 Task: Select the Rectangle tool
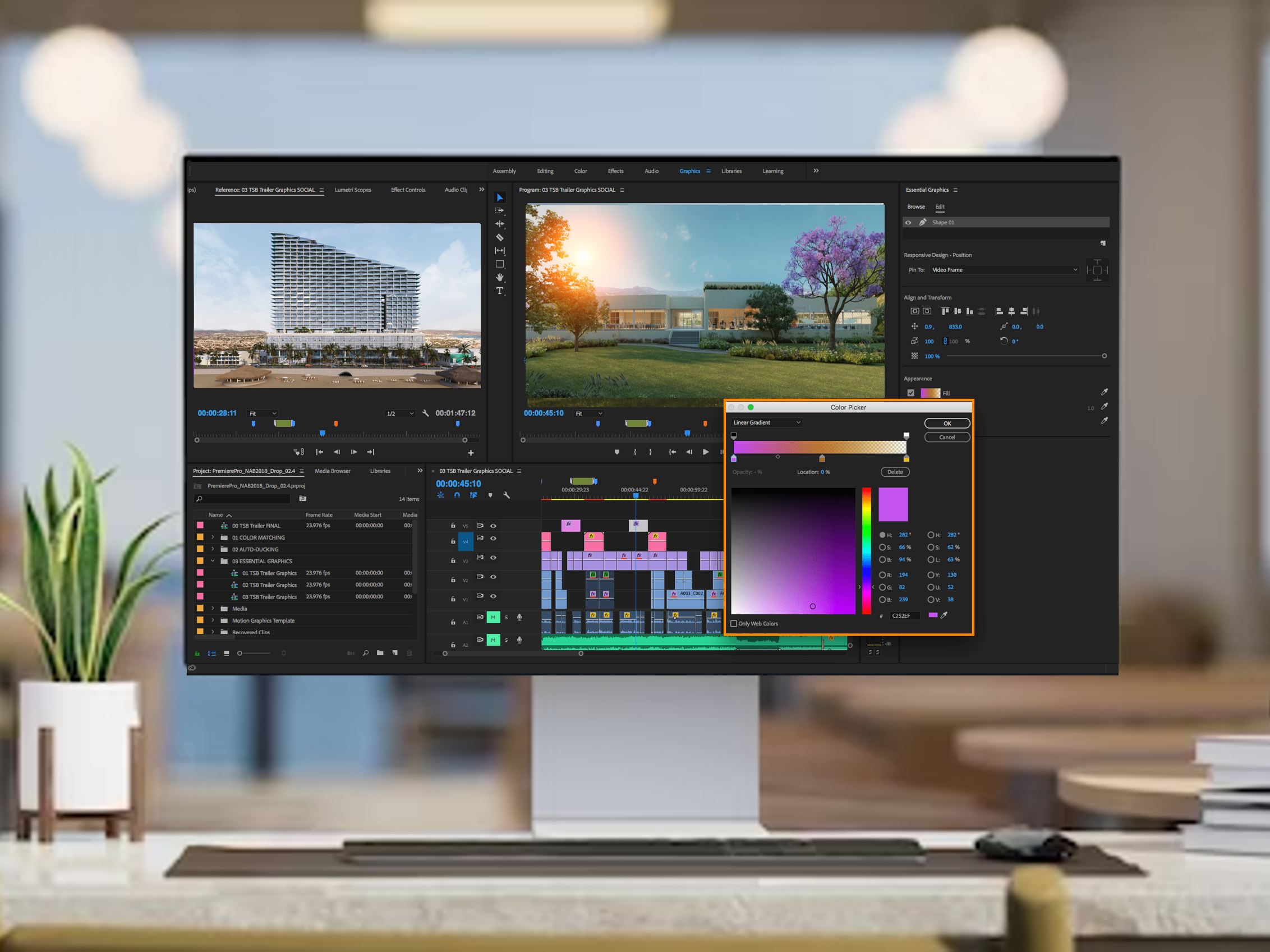pyautogui.click(x=499, y=264)
